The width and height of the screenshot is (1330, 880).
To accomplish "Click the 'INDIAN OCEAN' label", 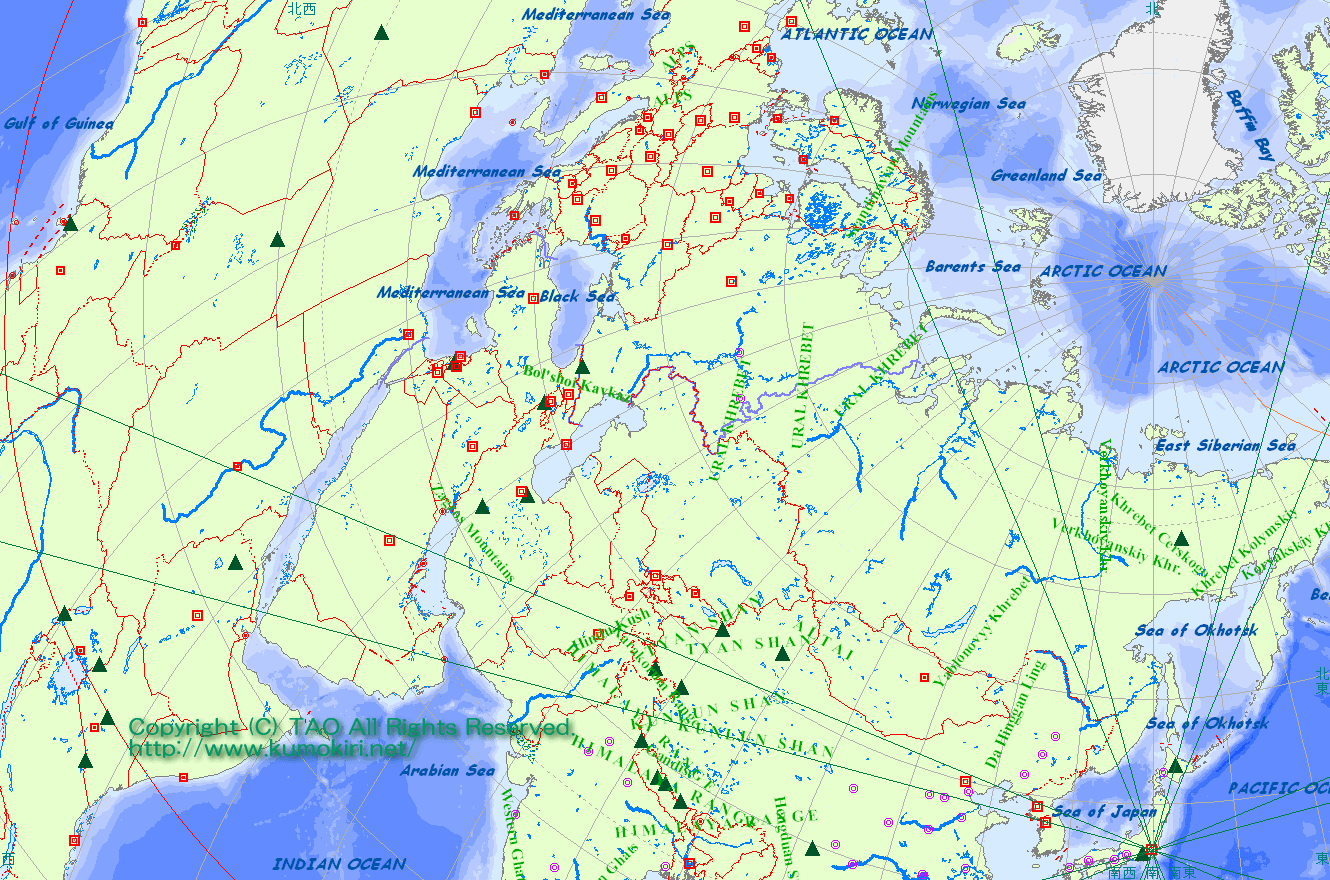I will 340,863.
